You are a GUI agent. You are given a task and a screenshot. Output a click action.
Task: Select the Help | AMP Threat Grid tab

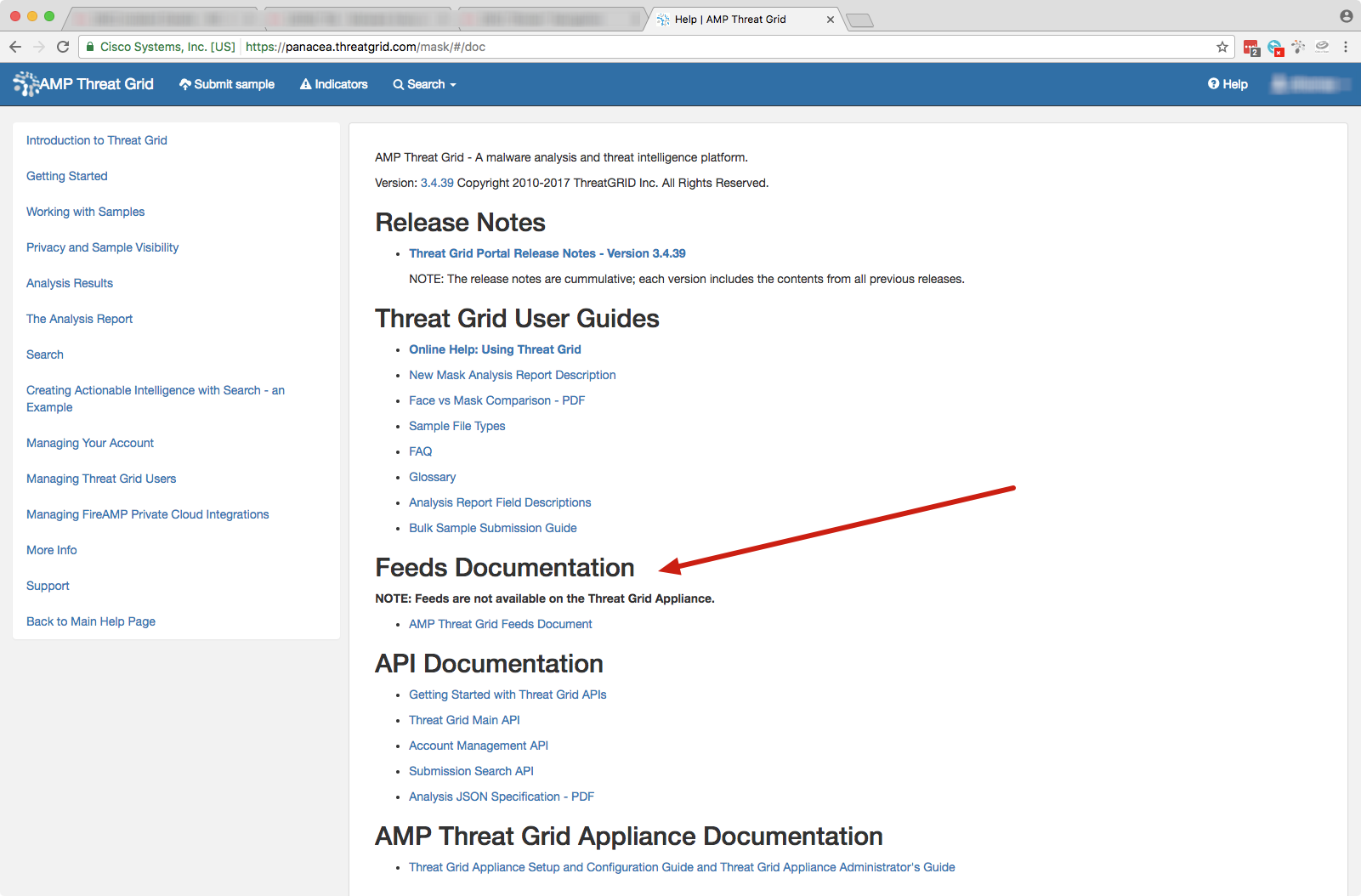(x=731, y=19)
